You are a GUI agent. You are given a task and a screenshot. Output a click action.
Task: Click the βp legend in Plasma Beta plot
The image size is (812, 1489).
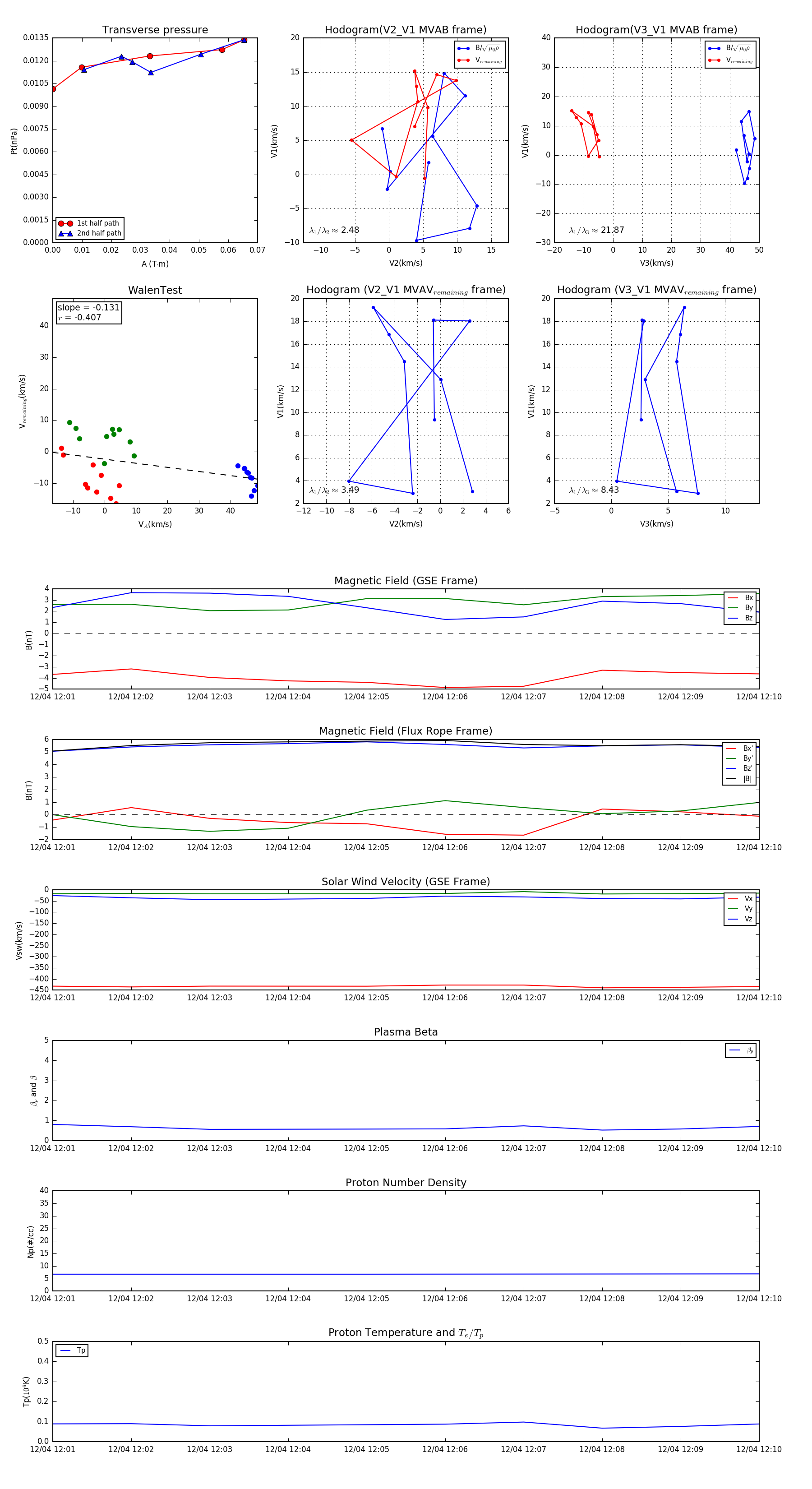[741, 1050]
